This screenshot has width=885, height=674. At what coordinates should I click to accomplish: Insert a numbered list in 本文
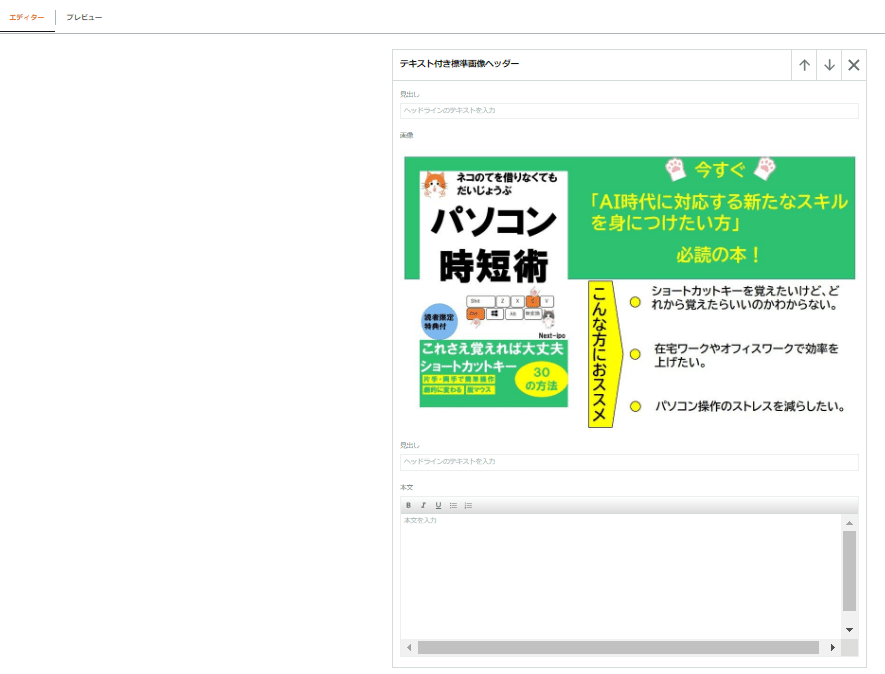point(468,505)
